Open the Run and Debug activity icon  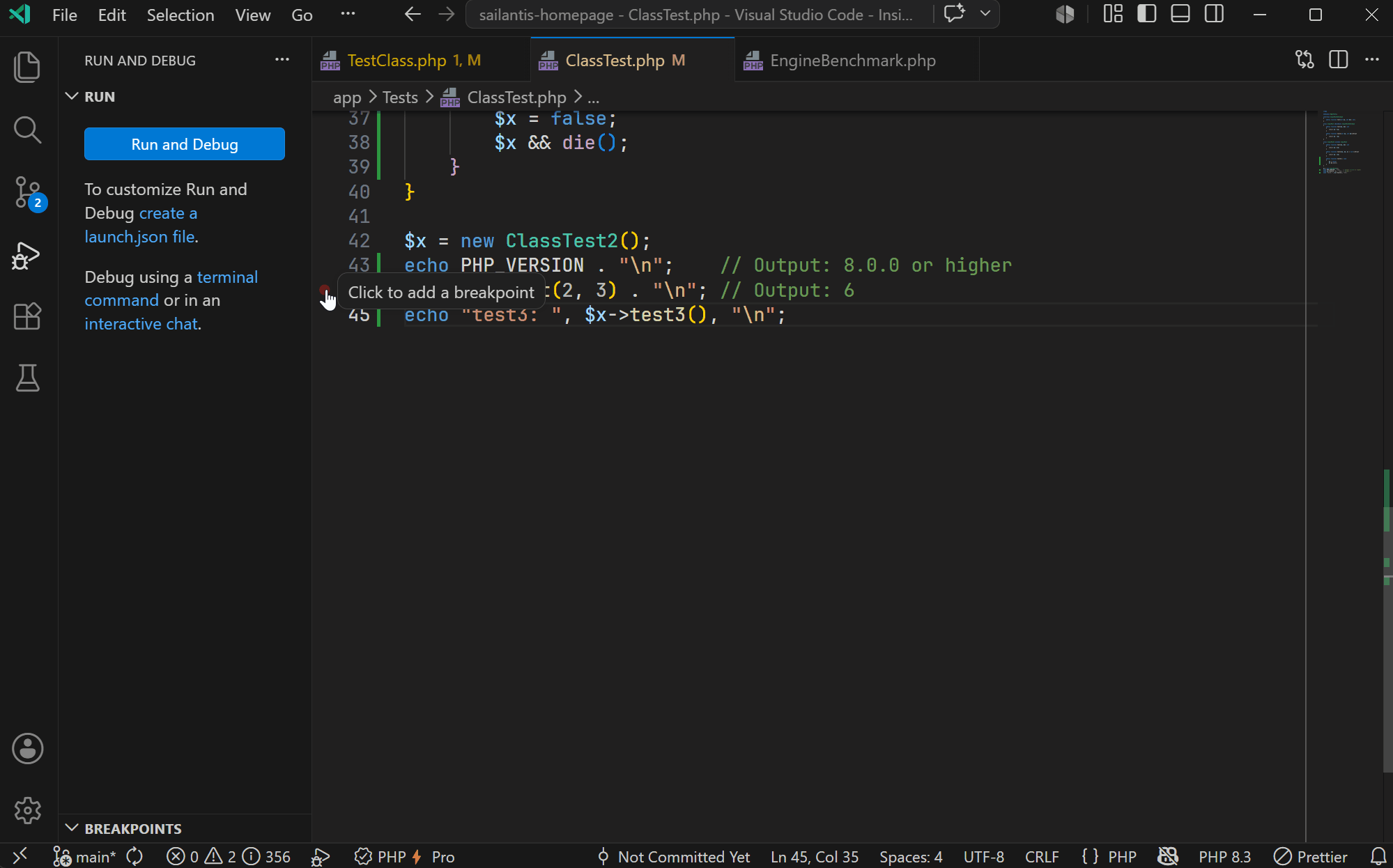(26, 255)
